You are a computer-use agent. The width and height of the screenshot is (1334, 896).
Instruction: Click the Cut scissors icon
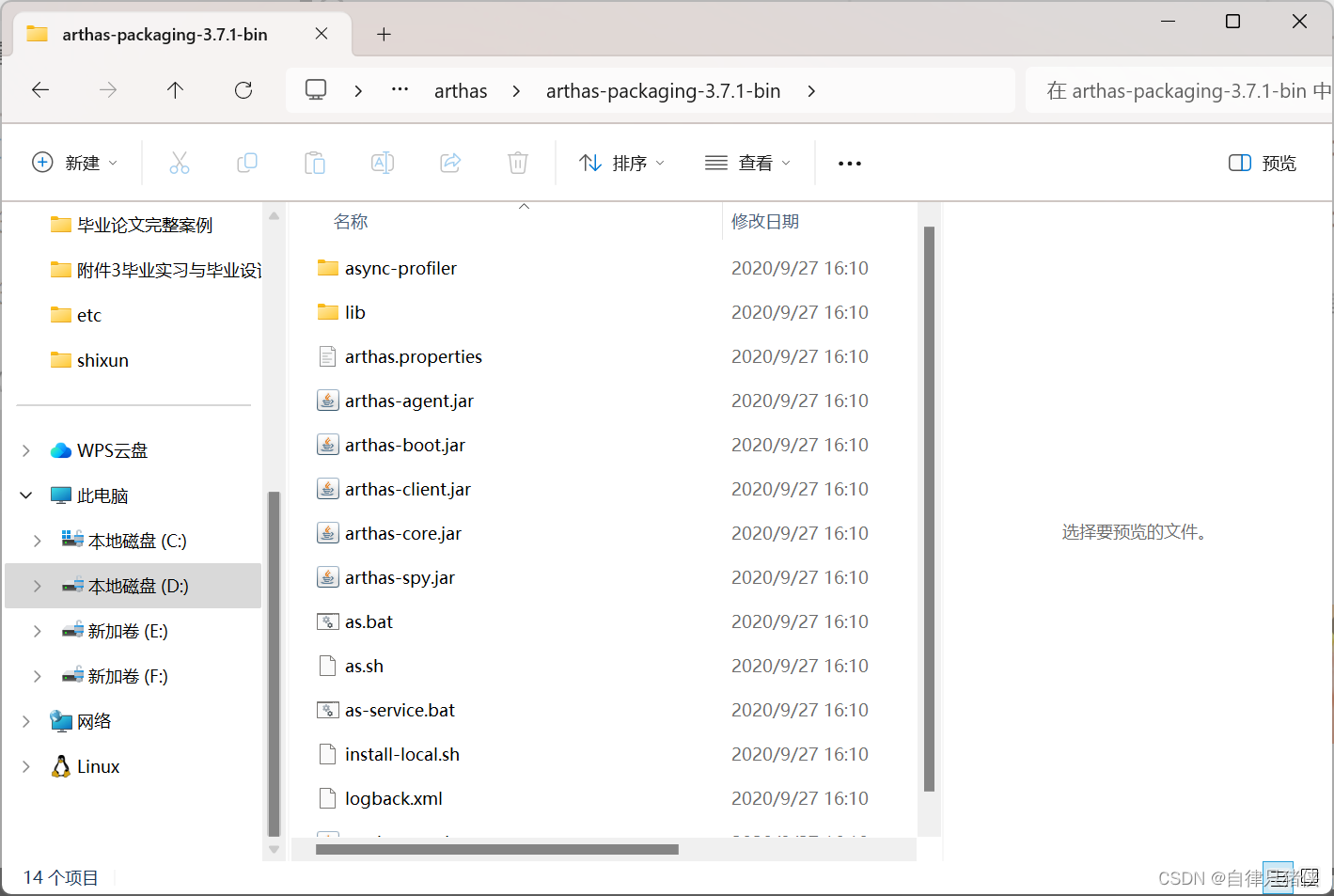point(180,163)
